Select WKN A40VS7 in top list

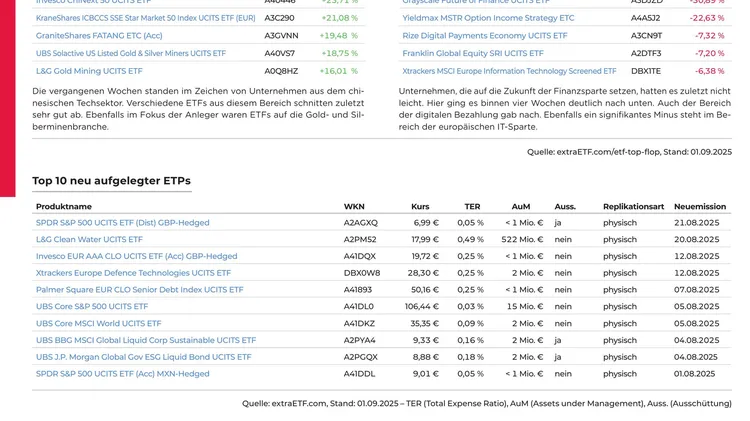coord(279,54)
